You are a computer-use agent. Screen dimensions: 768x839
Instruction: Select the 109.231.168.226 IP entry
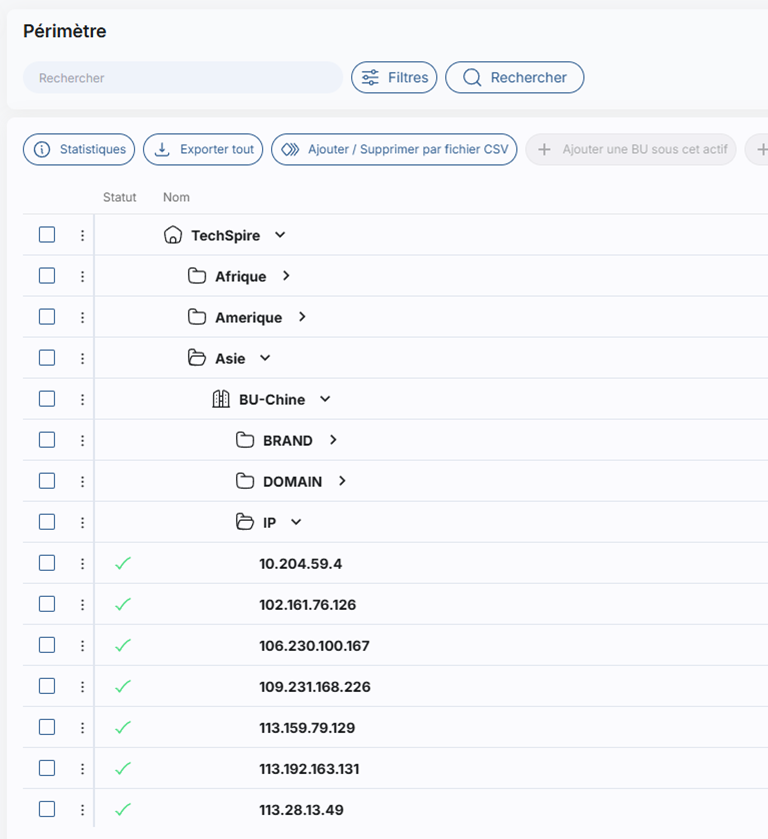(x=315, y=687)
